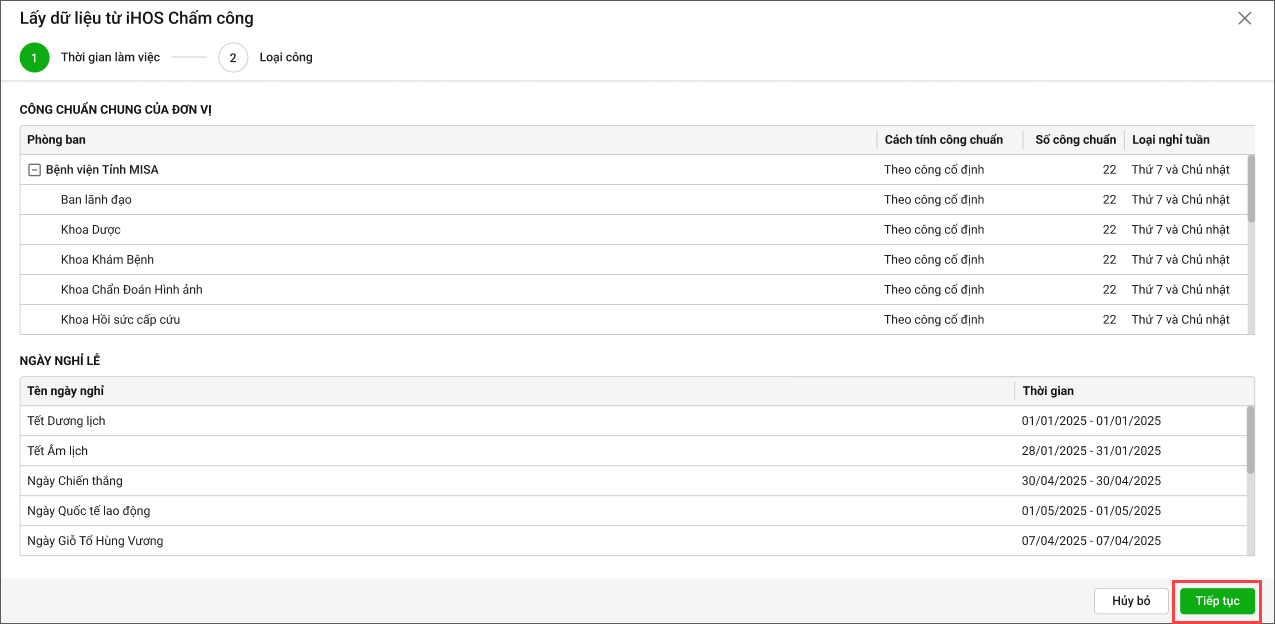Viewport: 1275px width, 624px height.
Task: Click the Phòng ban column header
Action: pos(56,140)
